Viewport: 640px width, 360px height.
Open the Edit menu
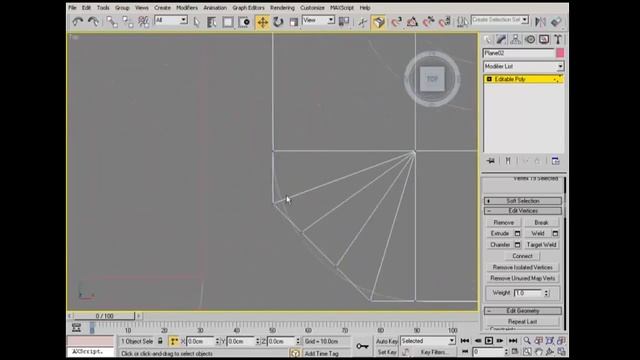point(86,8)
